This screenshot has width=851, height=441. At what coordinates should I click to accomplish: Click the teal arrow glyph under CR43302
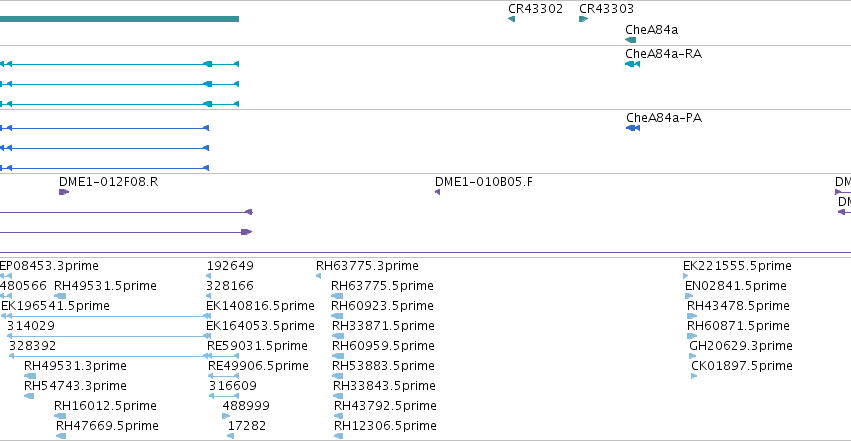(511, 19)
